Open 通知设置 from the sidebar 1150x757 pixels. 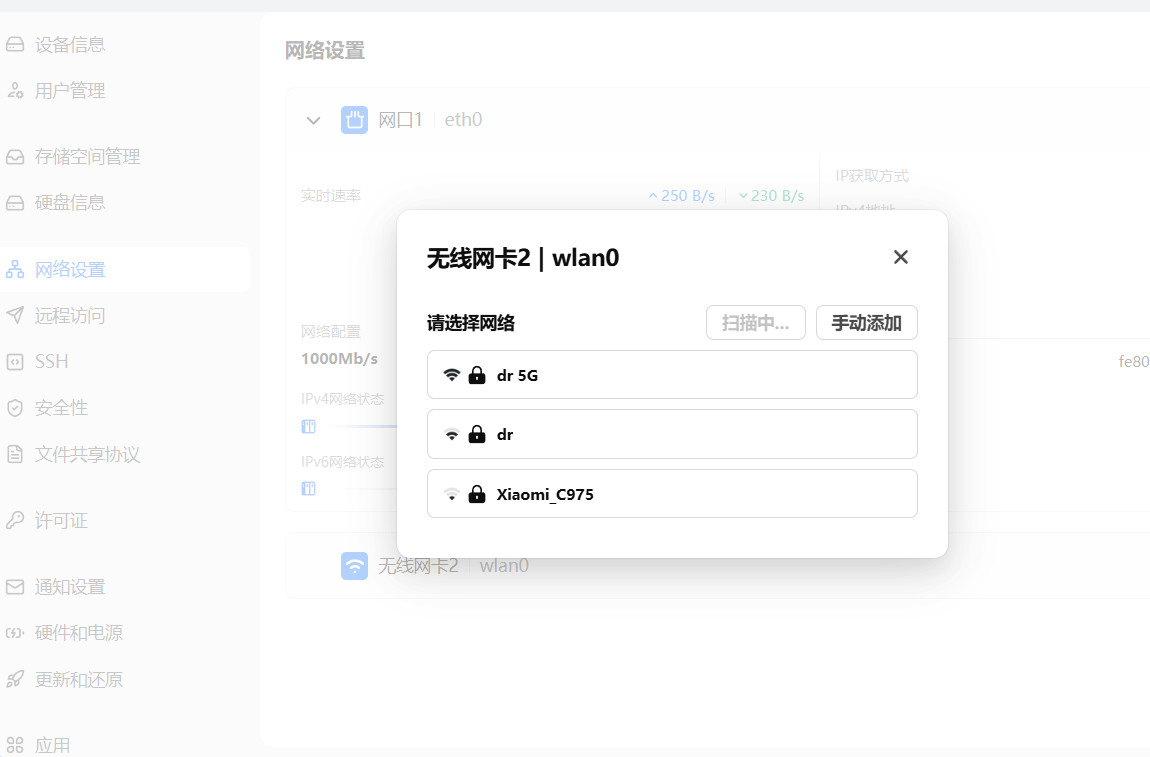(x=70, y=587)
